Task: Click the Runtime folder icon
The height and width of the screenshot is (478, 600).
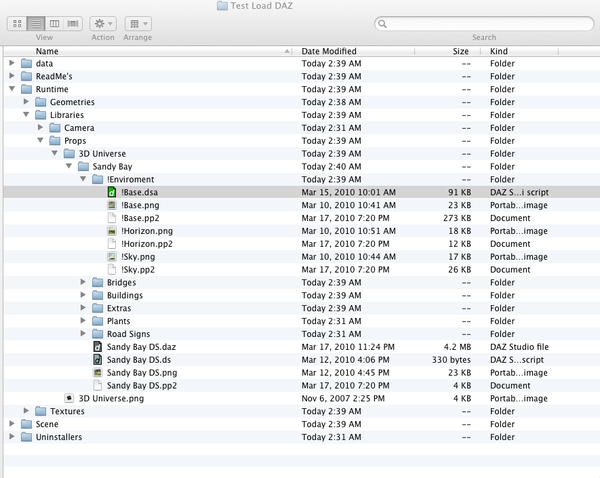Action: click(x=26, y=89)
